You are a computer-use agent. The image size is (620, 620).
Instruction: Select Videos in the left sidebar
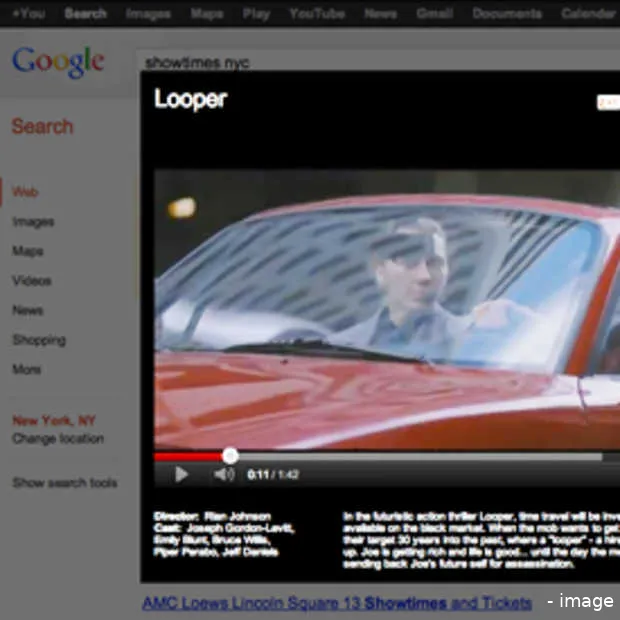(x=32, y=281)
